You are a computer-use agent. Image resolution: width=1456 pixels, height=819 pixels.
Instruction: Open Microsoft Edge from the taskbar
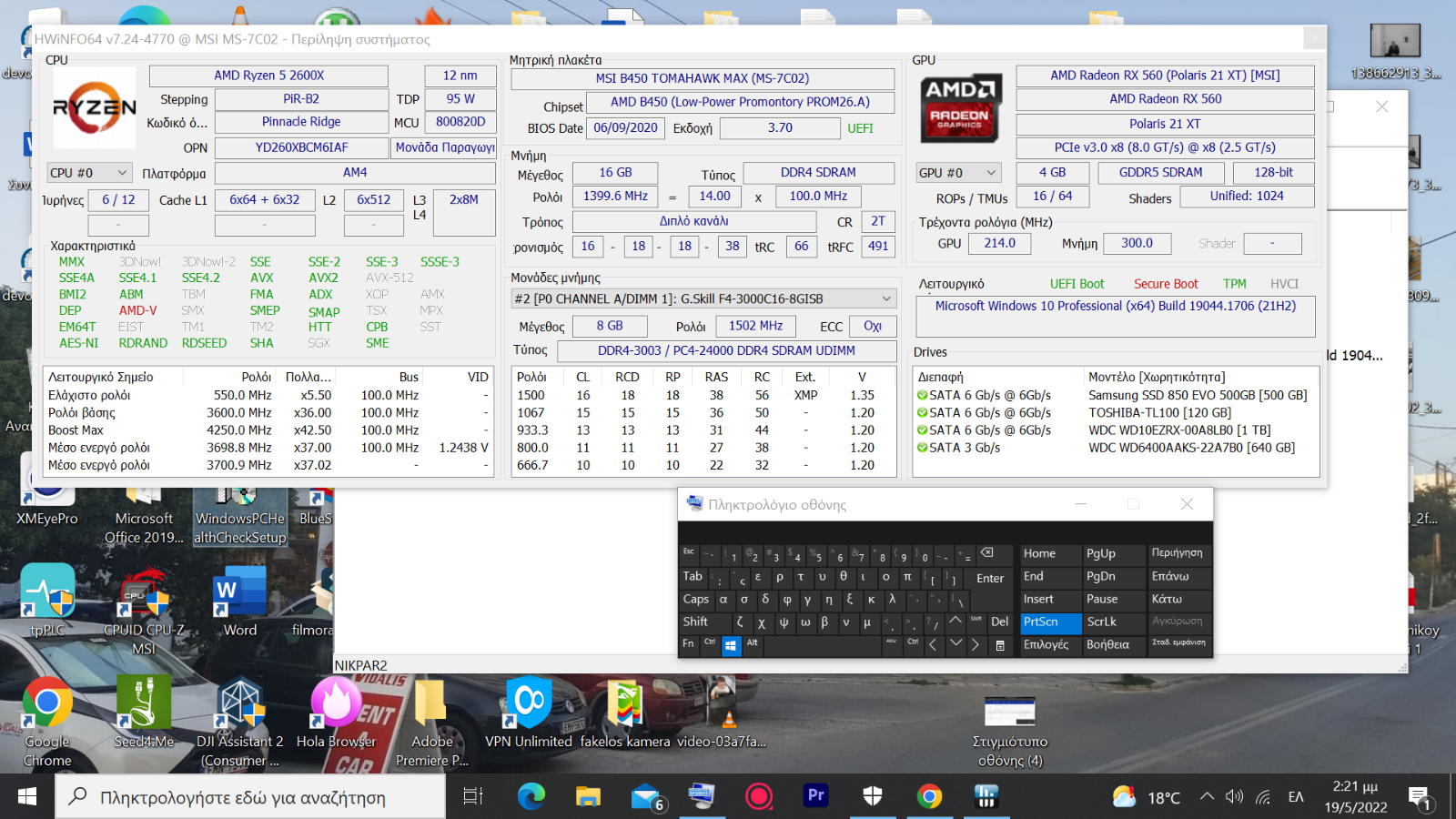click(x=531, y=797)
